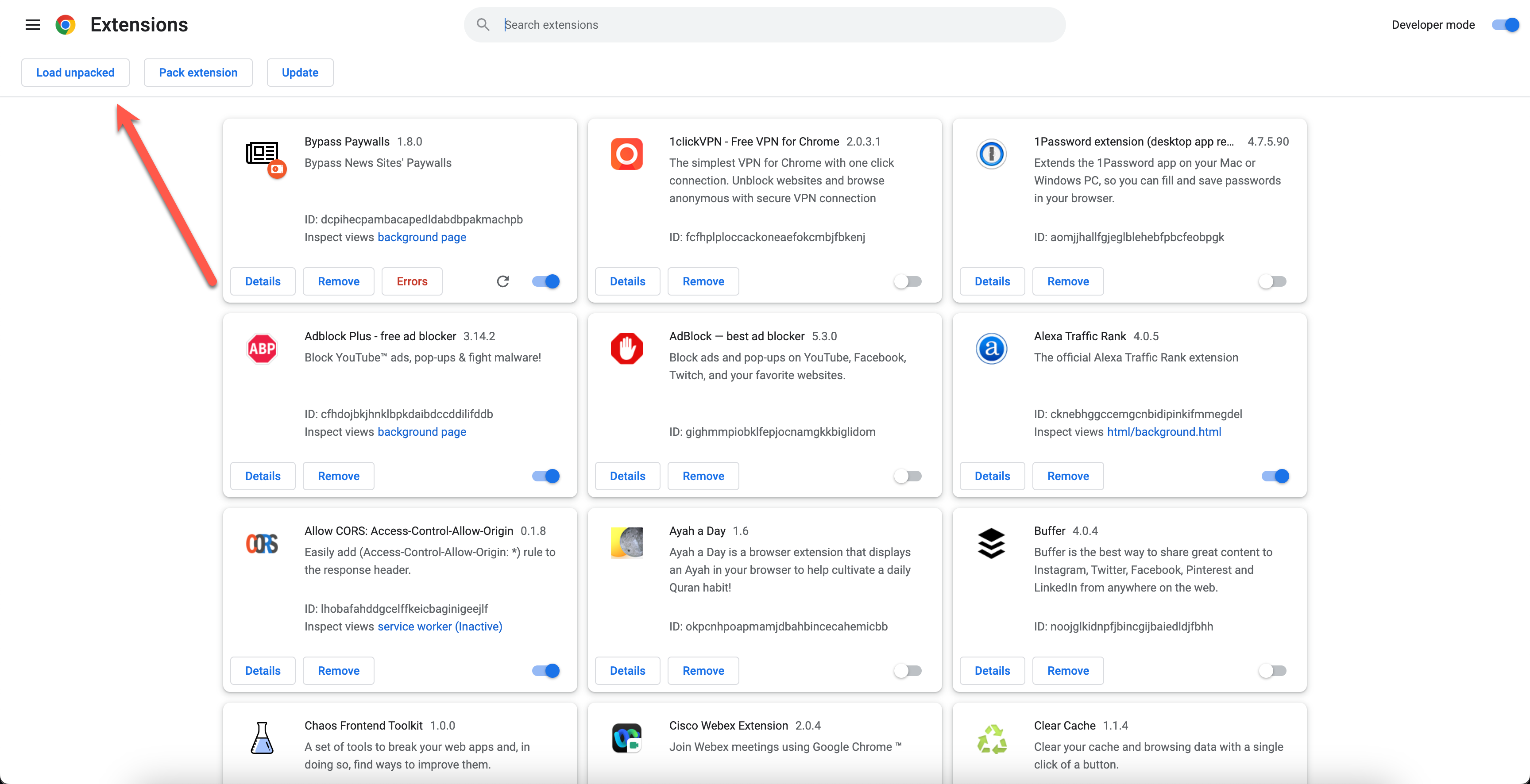Click the Pack extension button

198,73
